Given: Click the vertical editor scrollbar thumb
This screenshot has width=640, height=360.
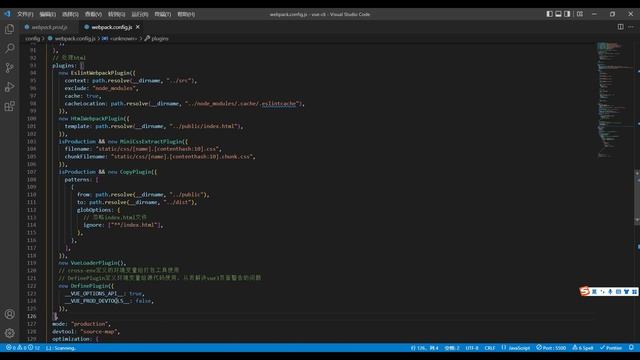Looking at the screenshot, I should [x=637, y=198].
